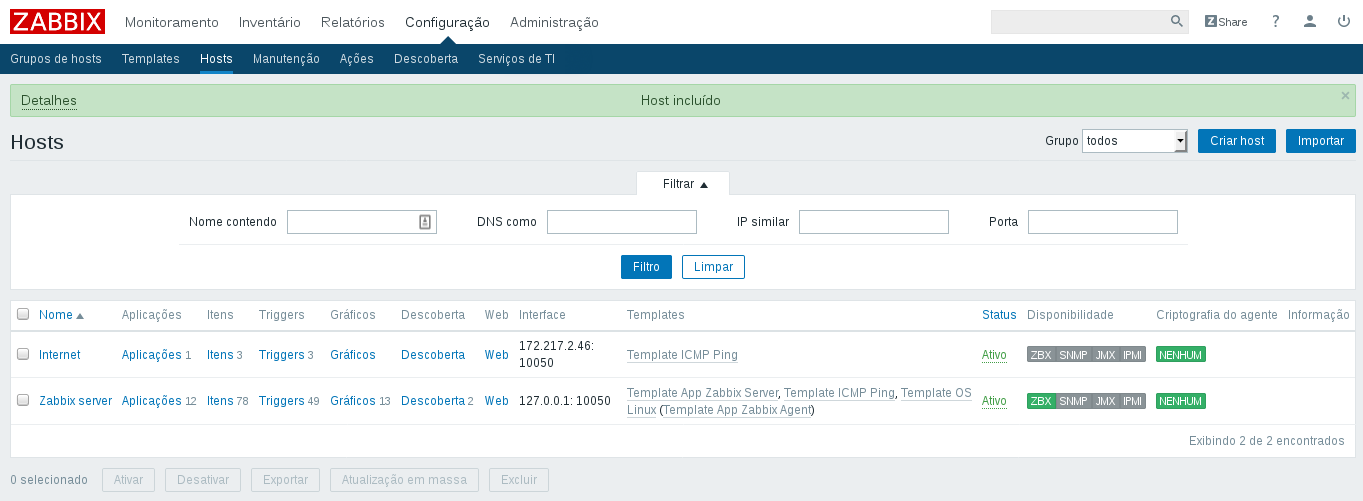Open the Zabbix Share link icon
Image resolution: width=1363 pixels, height=501 pixels.
pos(1226,22)
